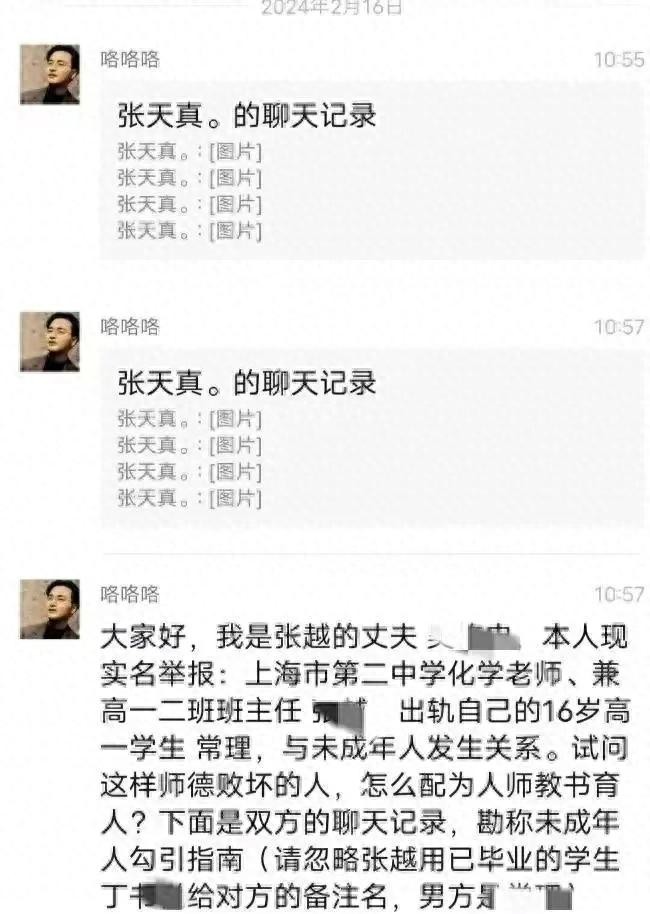This screenshot has height=914, width=650.
Task: Select first [图片] line in second record
Action: (189, 420)
